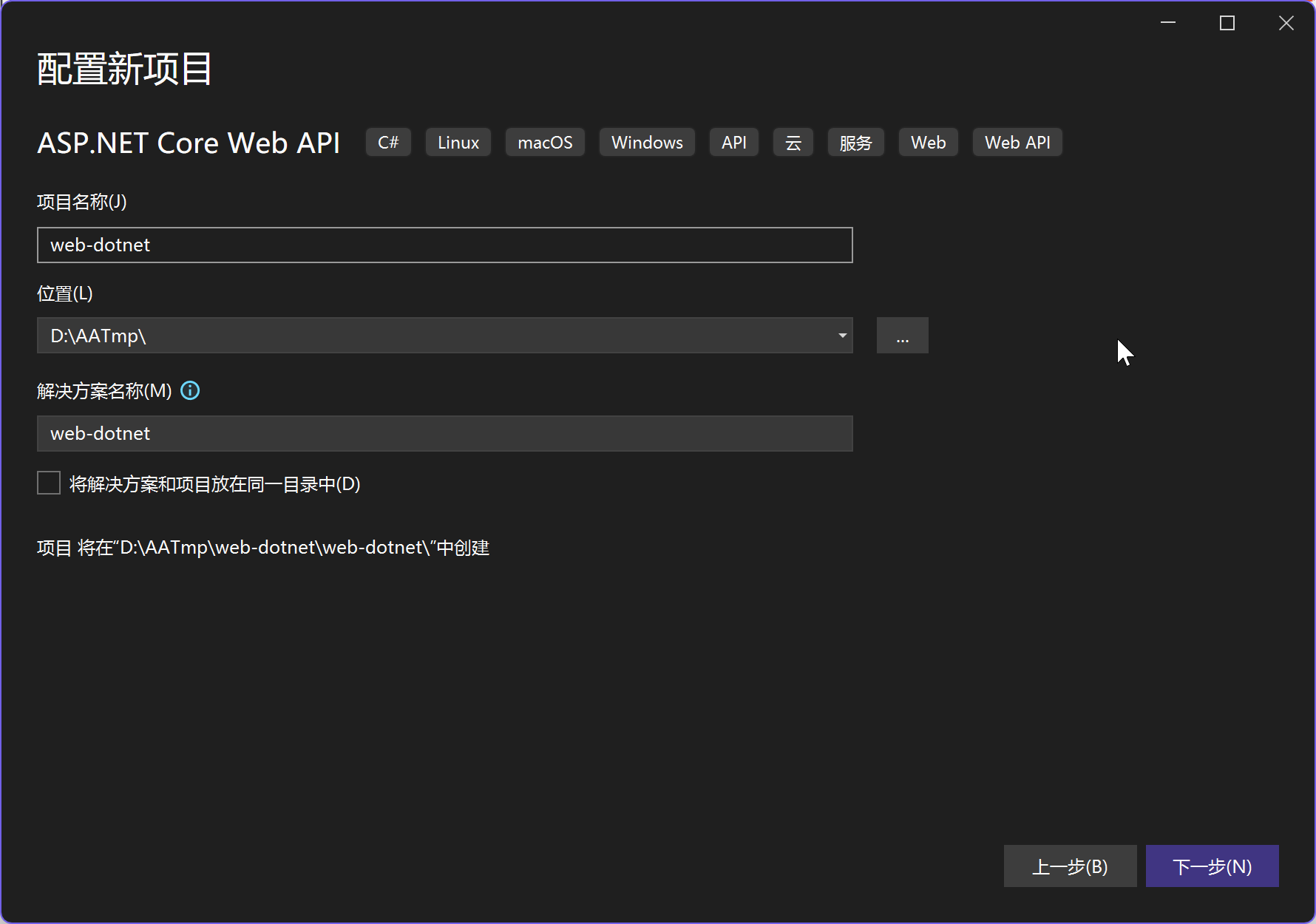Click the ASP.NET Core Web API heading
The width and height of the screenshot is (1316, 924).
[189, 143]
